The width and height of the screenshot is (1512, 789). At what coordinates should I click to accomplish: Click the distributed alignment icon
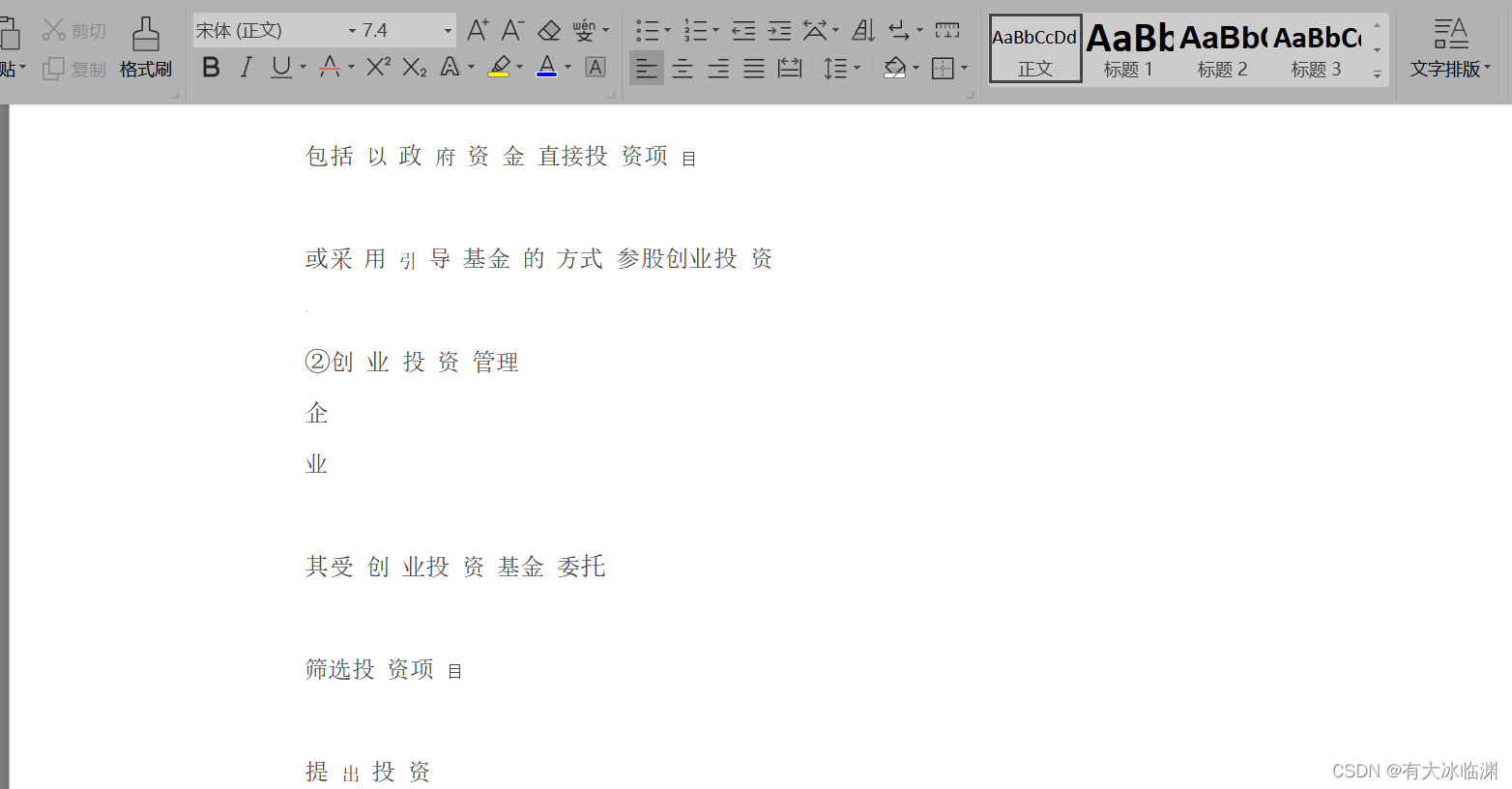[x=790, y=68]
